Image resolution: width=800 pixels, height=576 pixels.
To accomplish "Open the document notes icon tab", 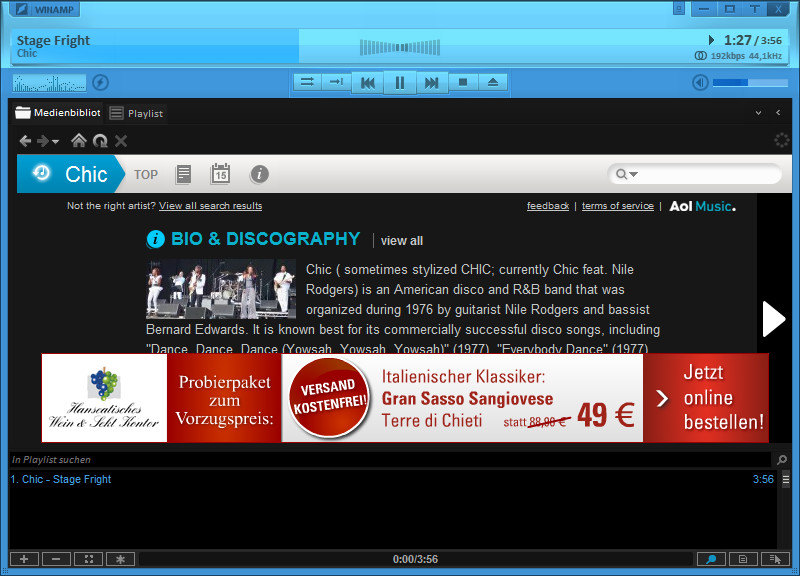I will click(x=183, y=174).
